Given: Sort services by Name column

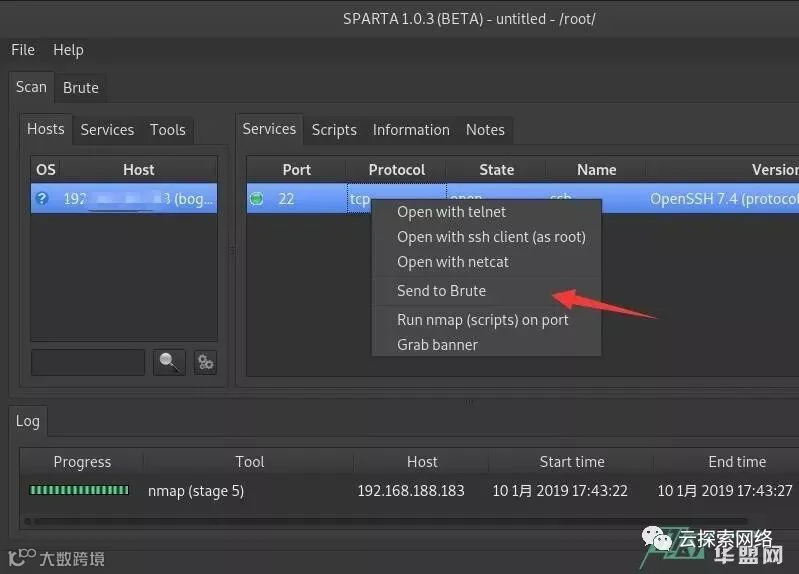Looking at the screenshot, I should pos(596,170).
